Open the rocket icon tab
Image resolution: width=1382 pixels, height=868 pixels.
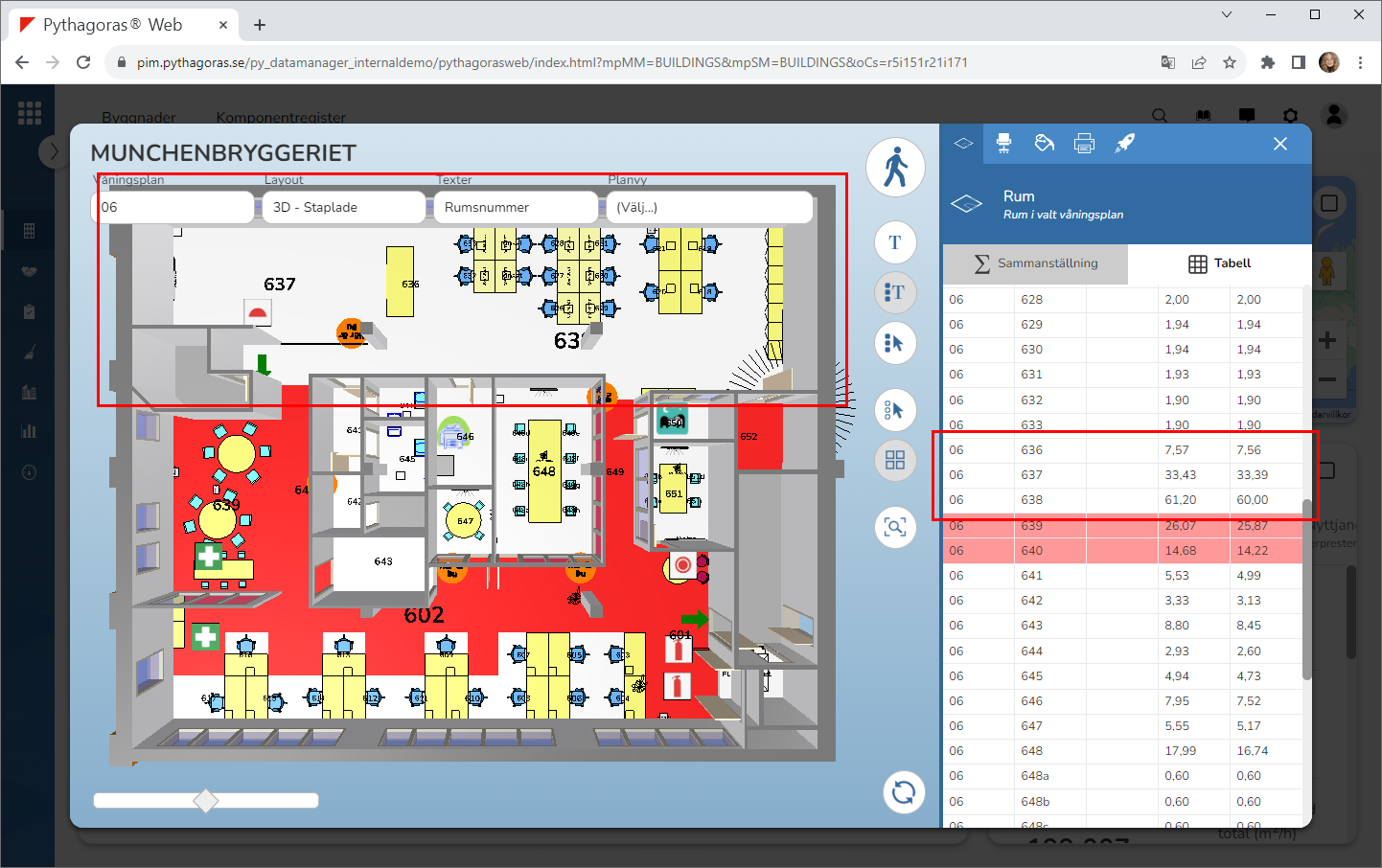pos(1124,144)
